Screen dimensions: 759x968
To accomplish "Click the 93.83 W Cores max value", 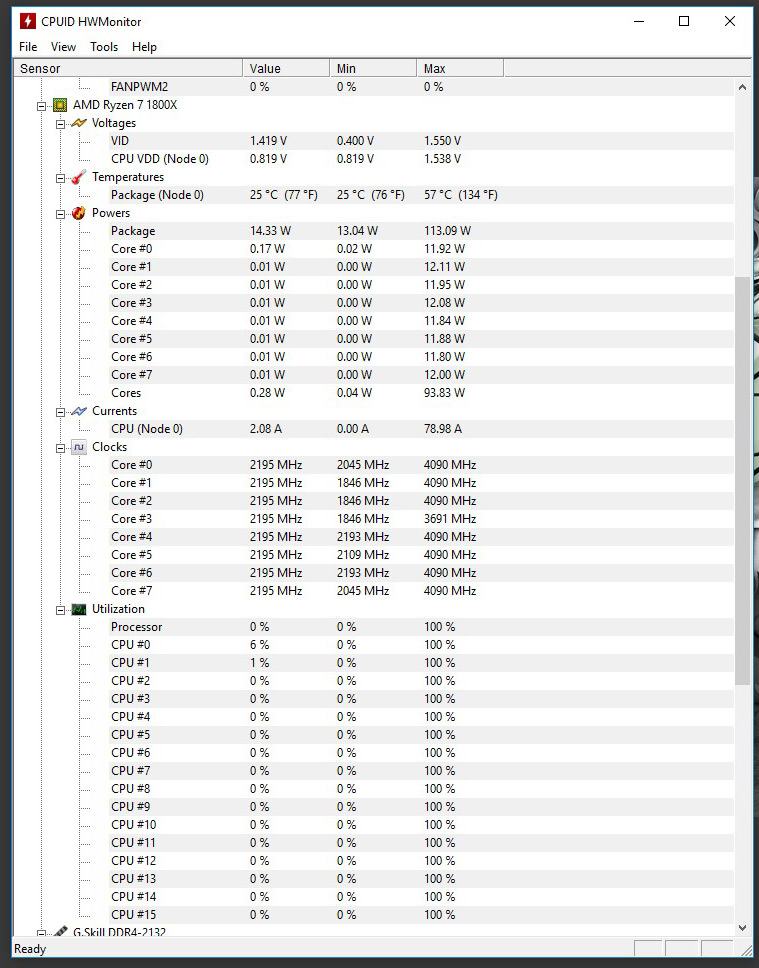I will pyautogui.click(x=445, y=393).
